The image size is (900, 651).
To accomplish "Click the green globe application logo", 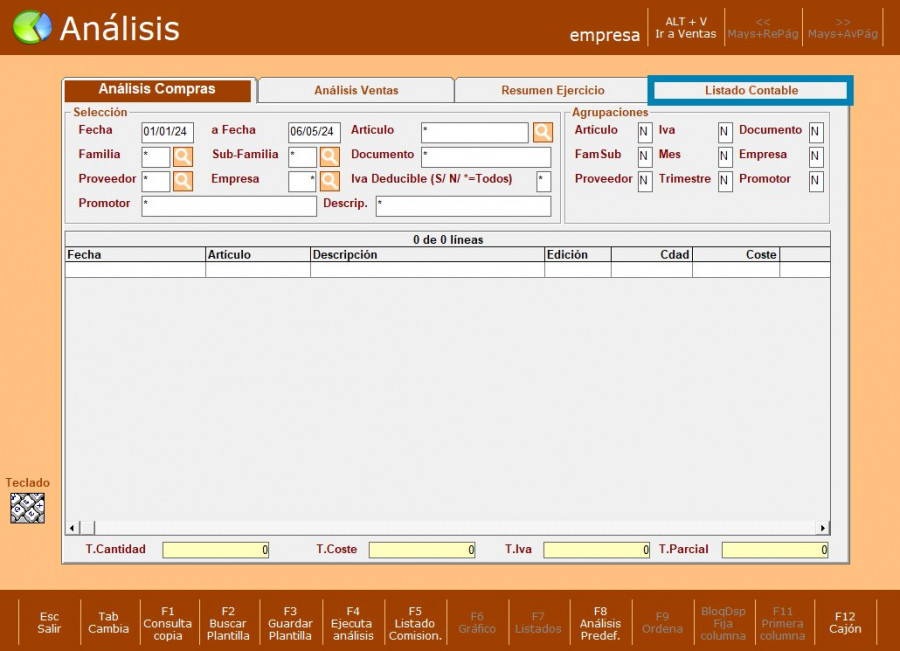I will [x=32, y=28].
